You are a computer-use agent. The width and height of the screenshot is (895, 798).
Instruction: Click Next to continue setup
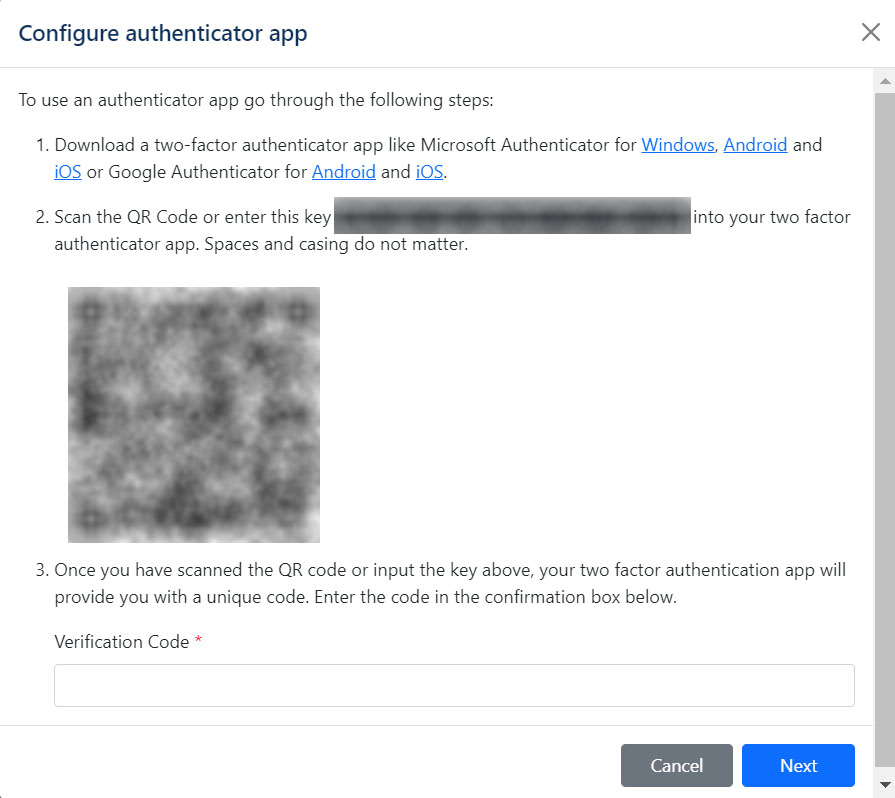pos(798,765)
